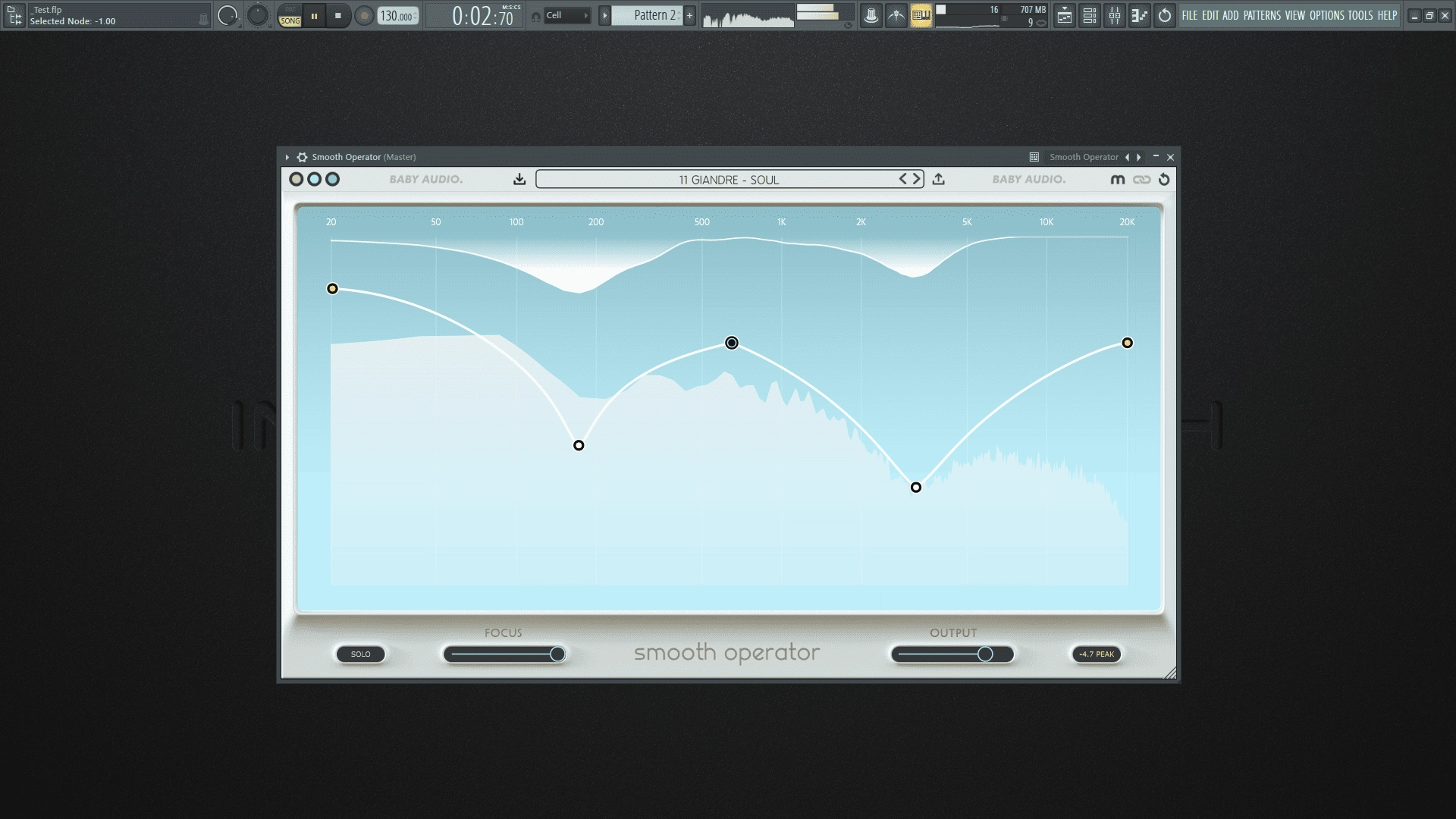Select the first (cream) color theme circle
The height and width of the screenshot is (819, 1456).
point(297,179)
